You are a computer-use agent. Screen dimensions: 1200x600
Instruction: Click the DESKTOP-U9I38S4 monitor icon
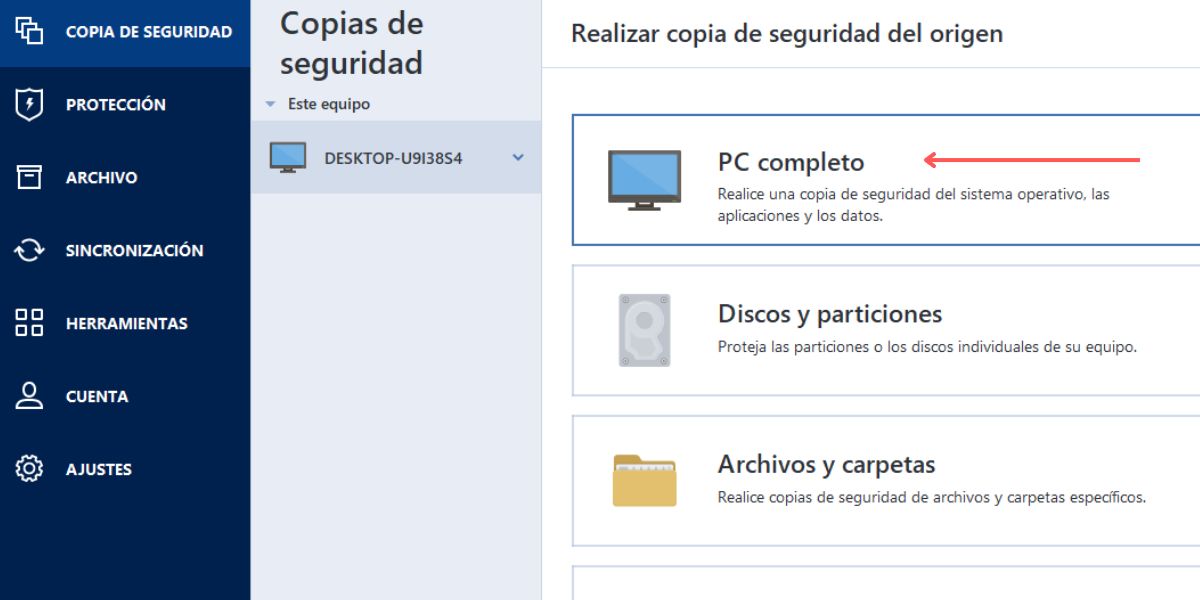(288, 157)
